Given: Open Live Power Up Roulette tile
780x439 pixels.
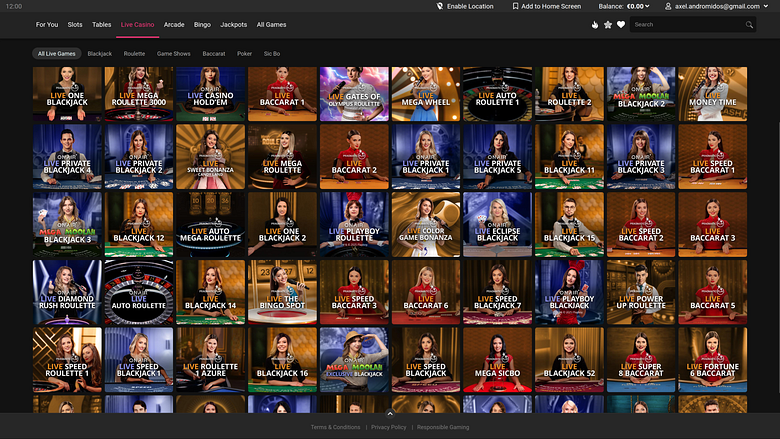Looking at the screenshot, I should [641, 292].
